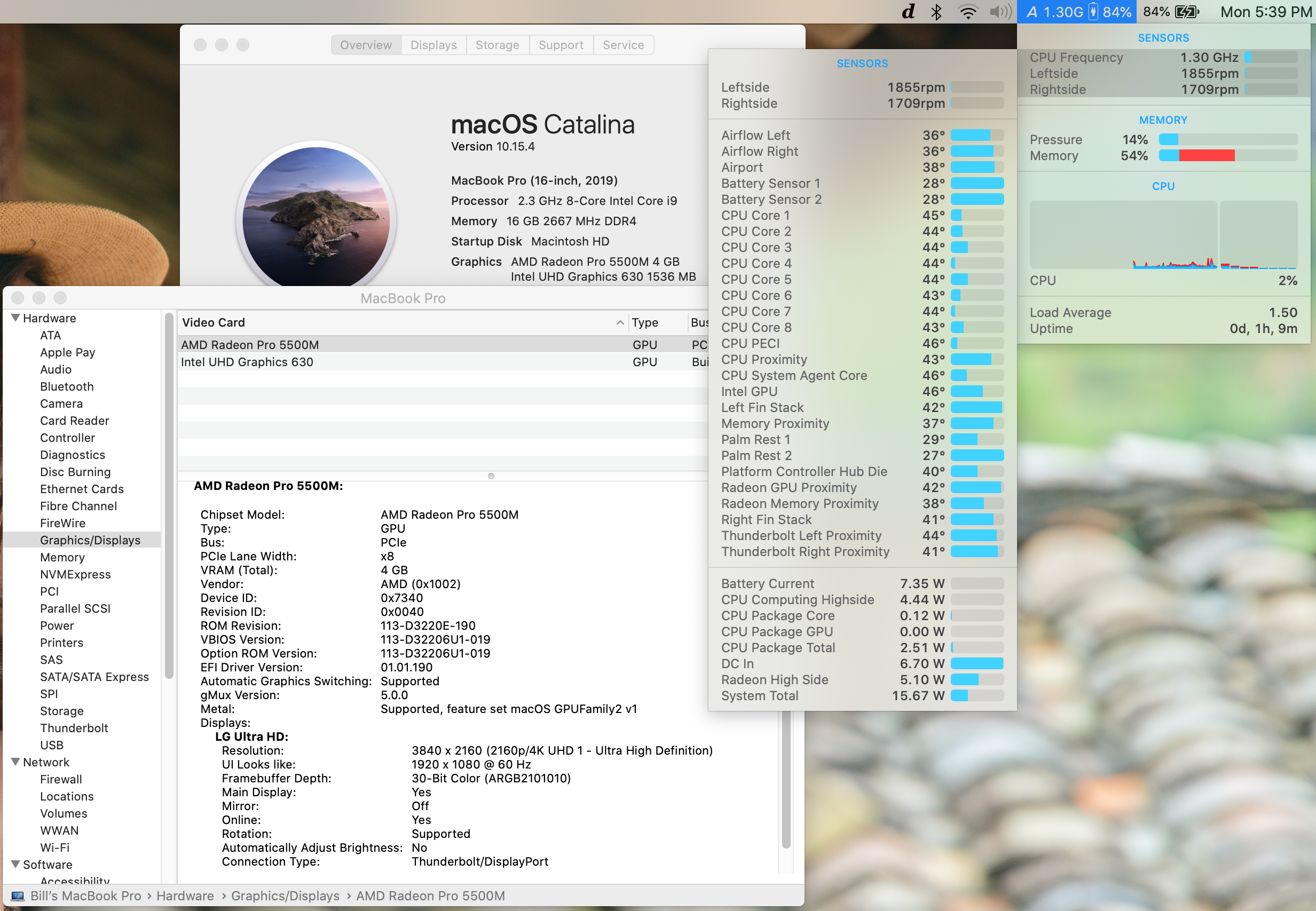The height and width of the screenshot is (911, 1316).
Task: Click the Hardware breadcrumb in the path bar
Action: 185,896
